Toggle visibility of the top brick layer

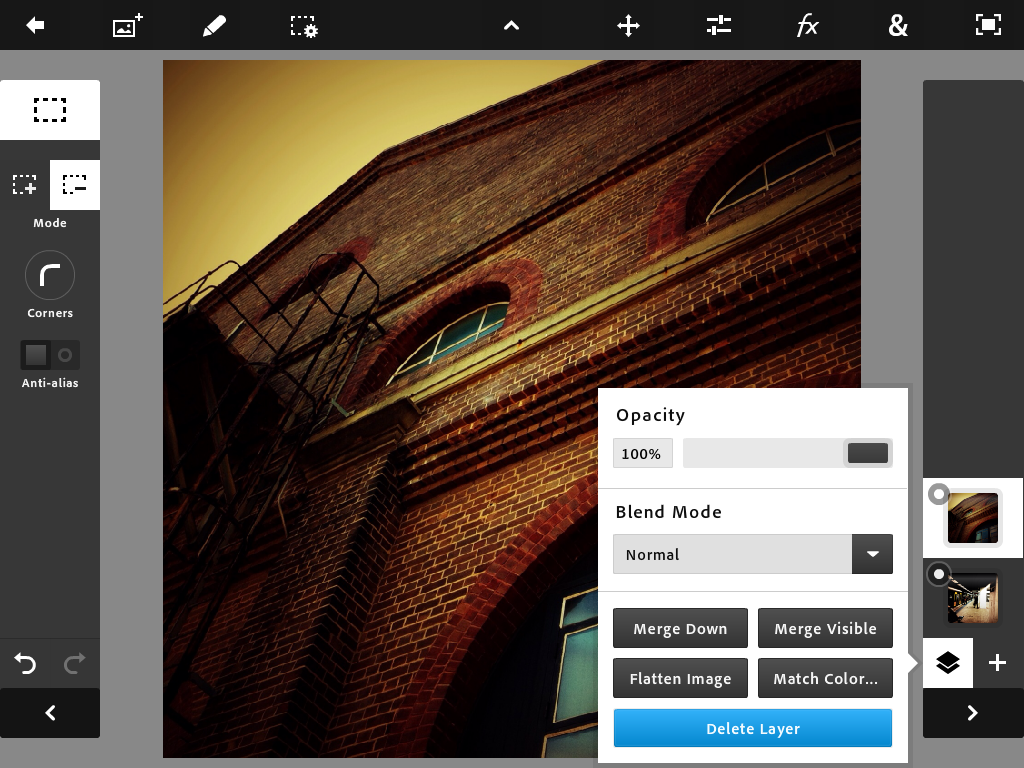(938, 494)
